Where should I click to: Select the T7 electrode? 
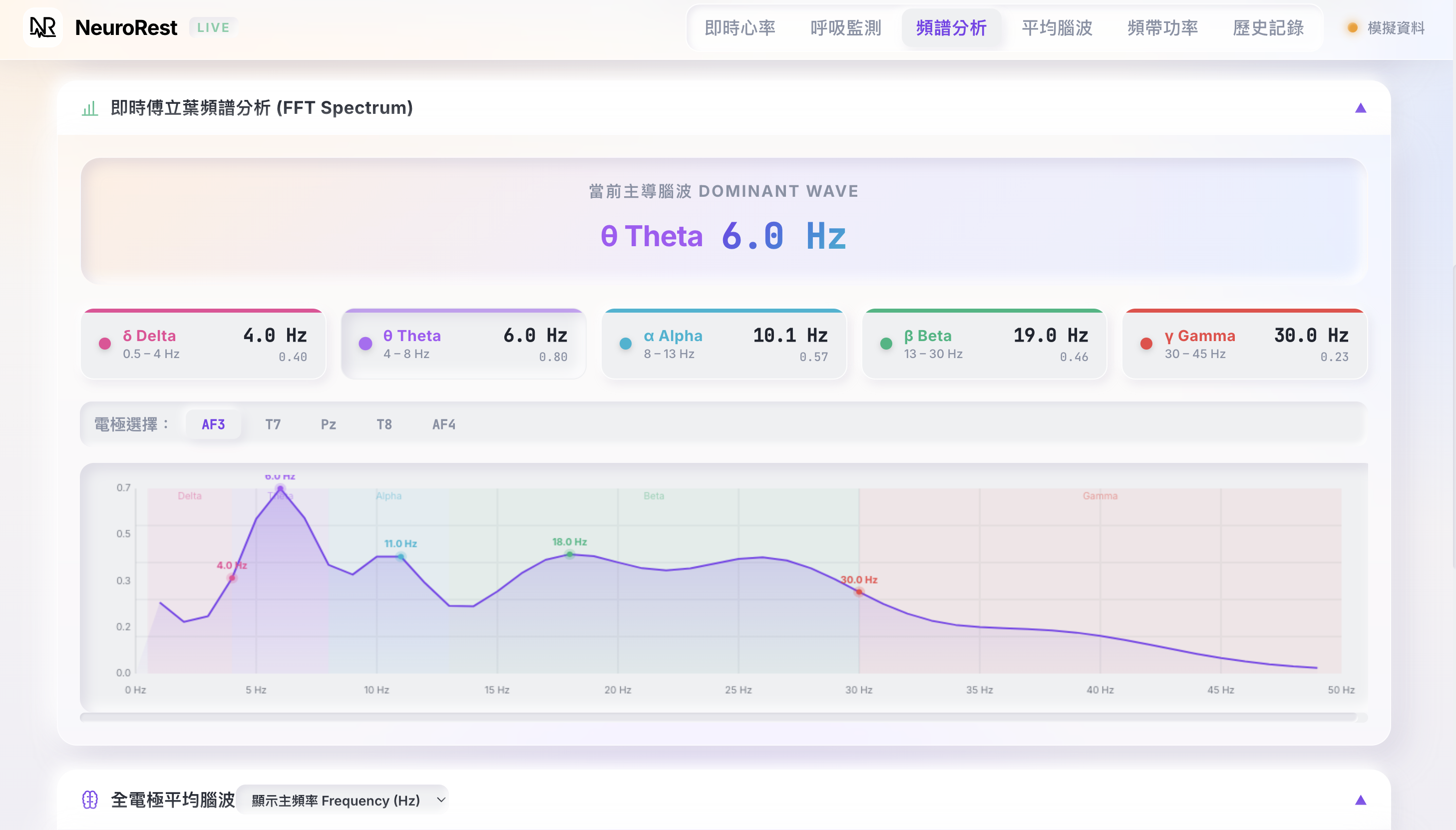(273, 424)
